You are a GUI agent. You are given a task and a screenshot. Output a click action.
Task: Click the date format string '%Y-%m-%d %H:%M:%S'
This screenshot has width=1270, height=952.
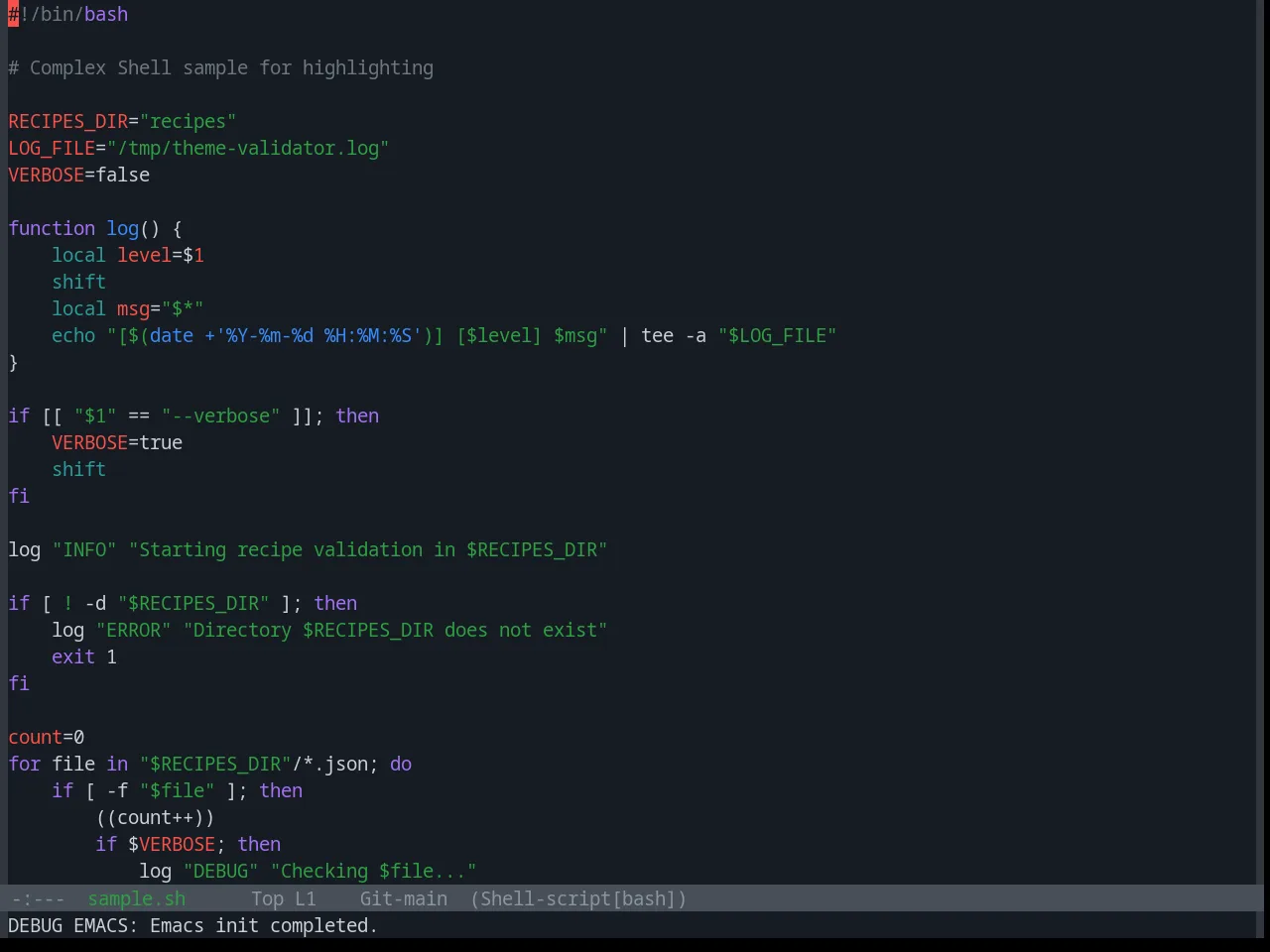(318, 335)
